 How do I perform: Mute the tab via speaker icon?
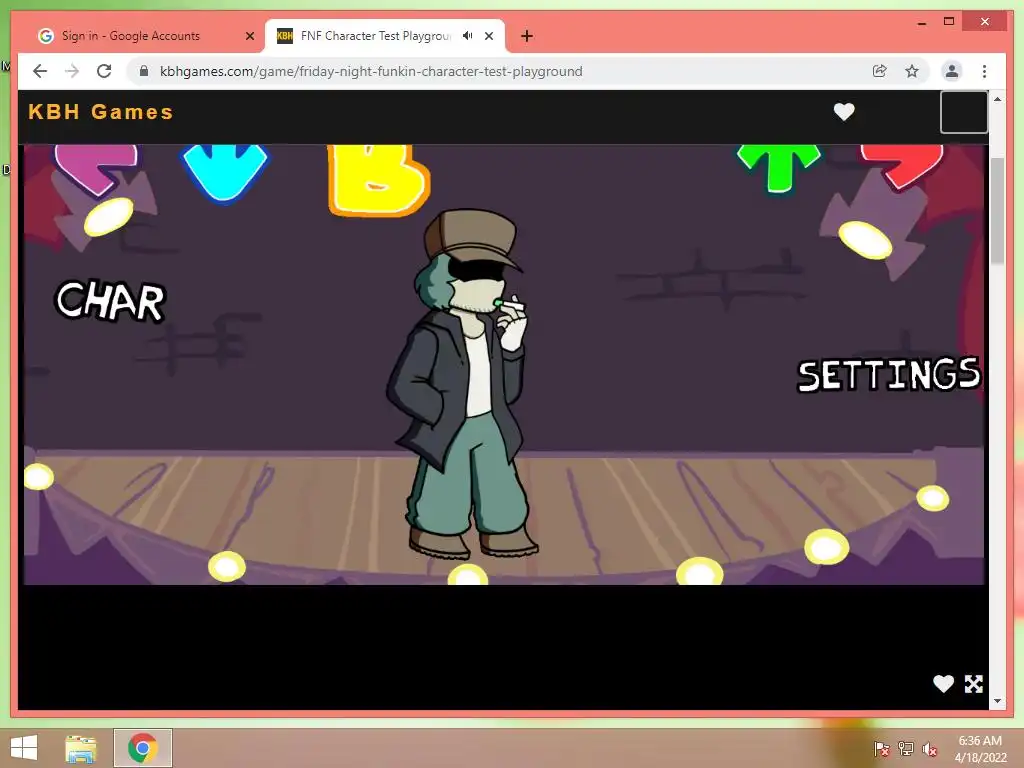[x=468, y=36]
